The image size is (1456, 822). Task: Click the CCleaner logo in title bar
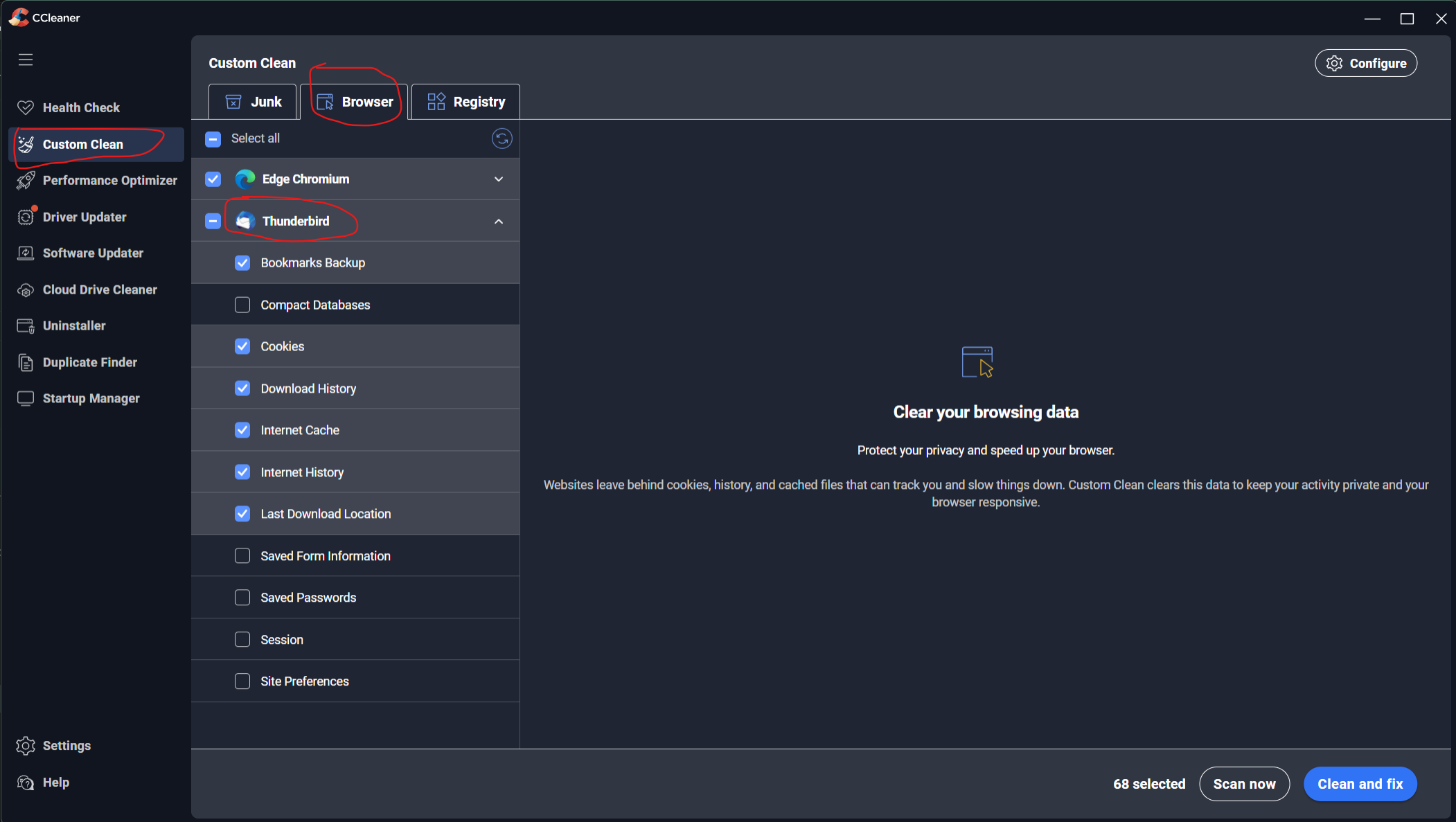pos(19,17)
